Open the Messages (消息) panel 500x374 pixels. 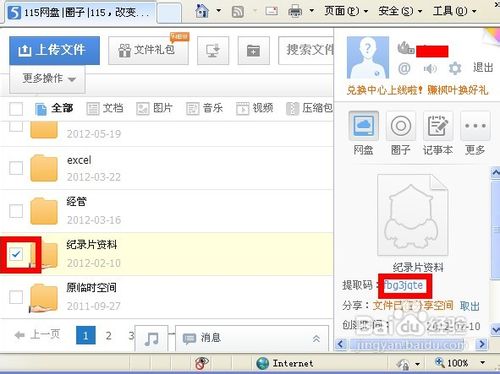pos(252,339)
